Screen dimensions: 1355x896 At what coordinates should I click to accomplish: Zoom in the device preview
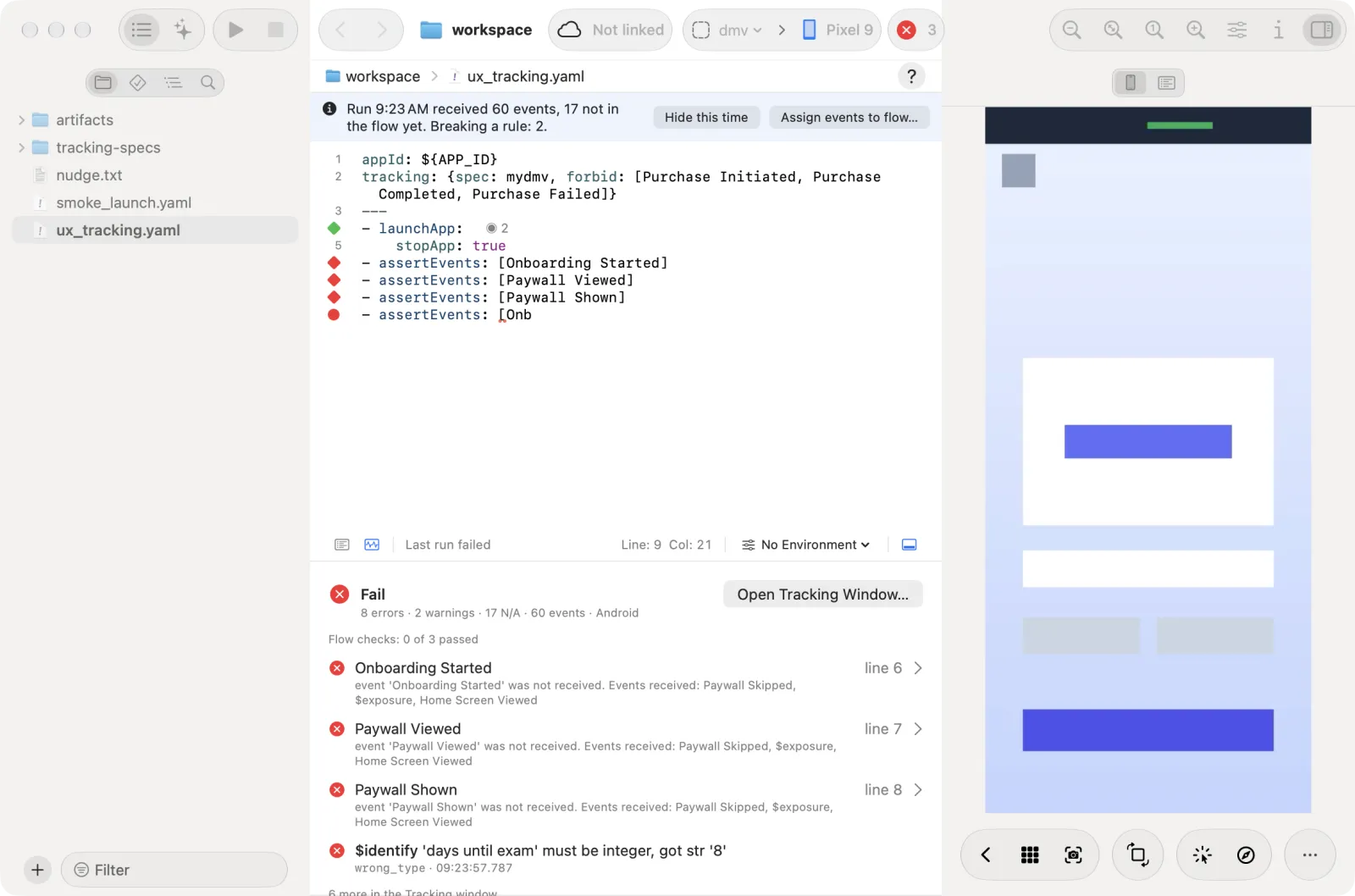(1196, 30)
